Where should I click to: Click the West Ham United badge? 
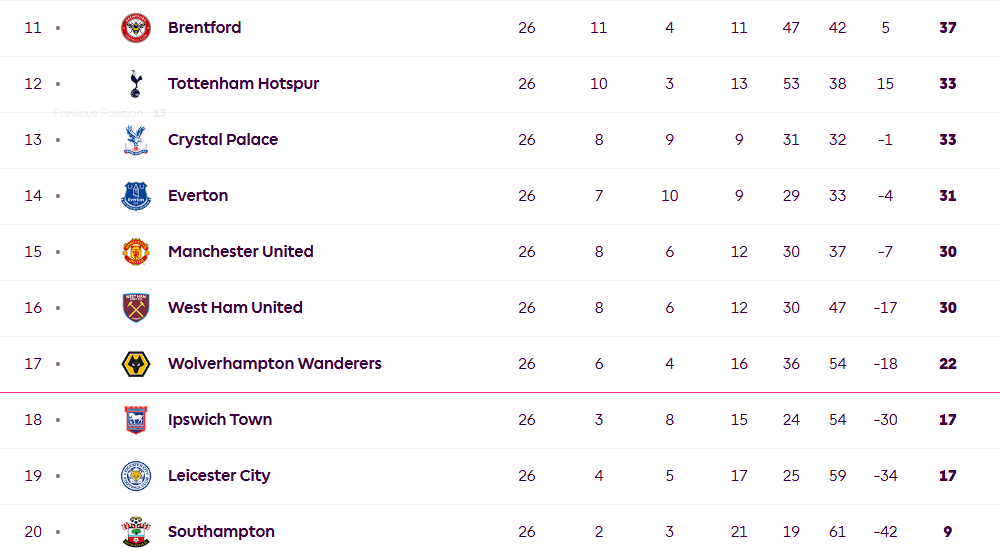(135, 308)
